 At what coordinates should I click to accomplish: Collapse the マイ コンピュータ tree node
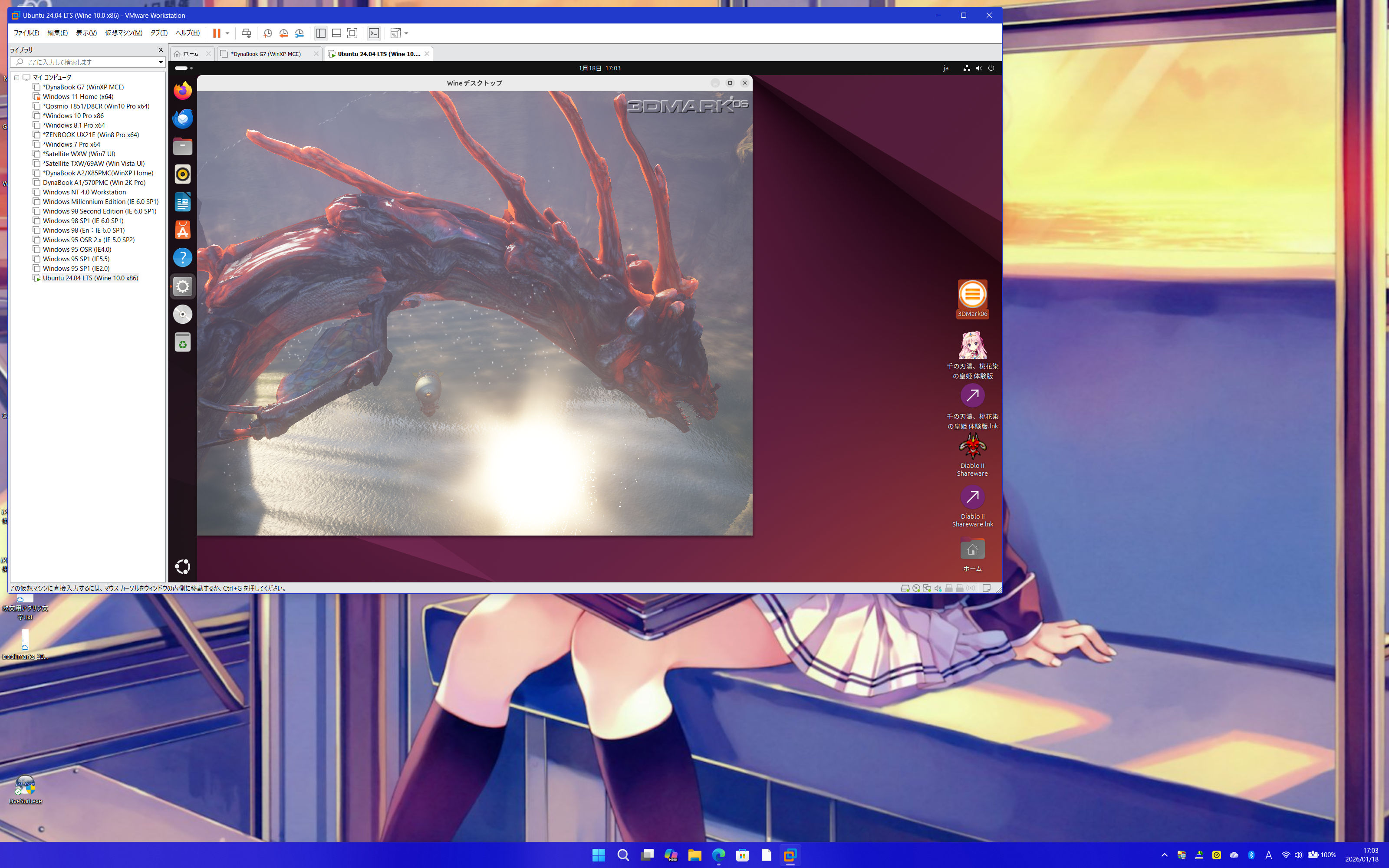point(16,78)
